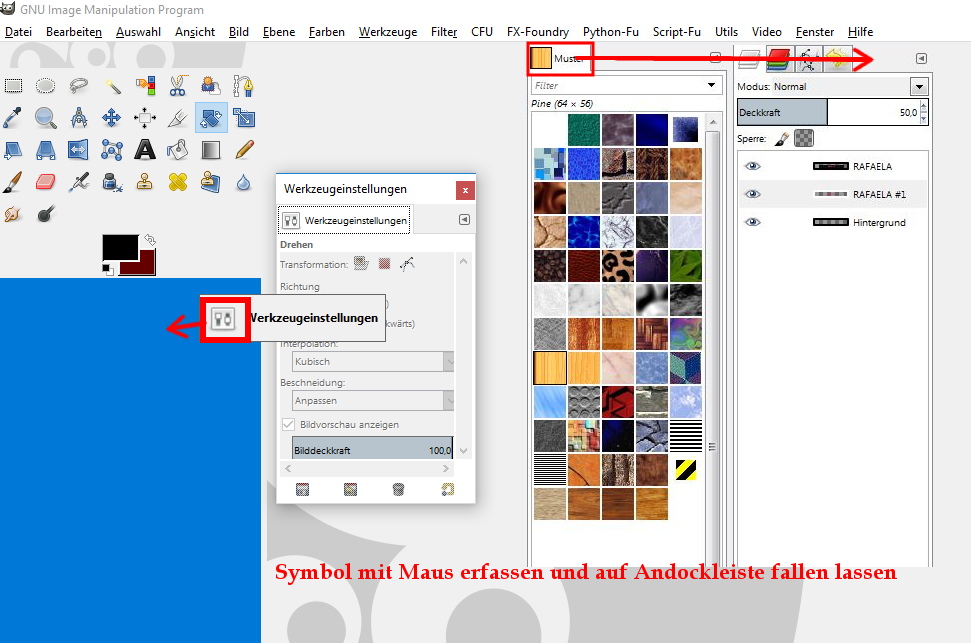Open tab menu button in Werkzeugeinstellungen dialog
Screen dimensions: 971x643
coord(464,220)
